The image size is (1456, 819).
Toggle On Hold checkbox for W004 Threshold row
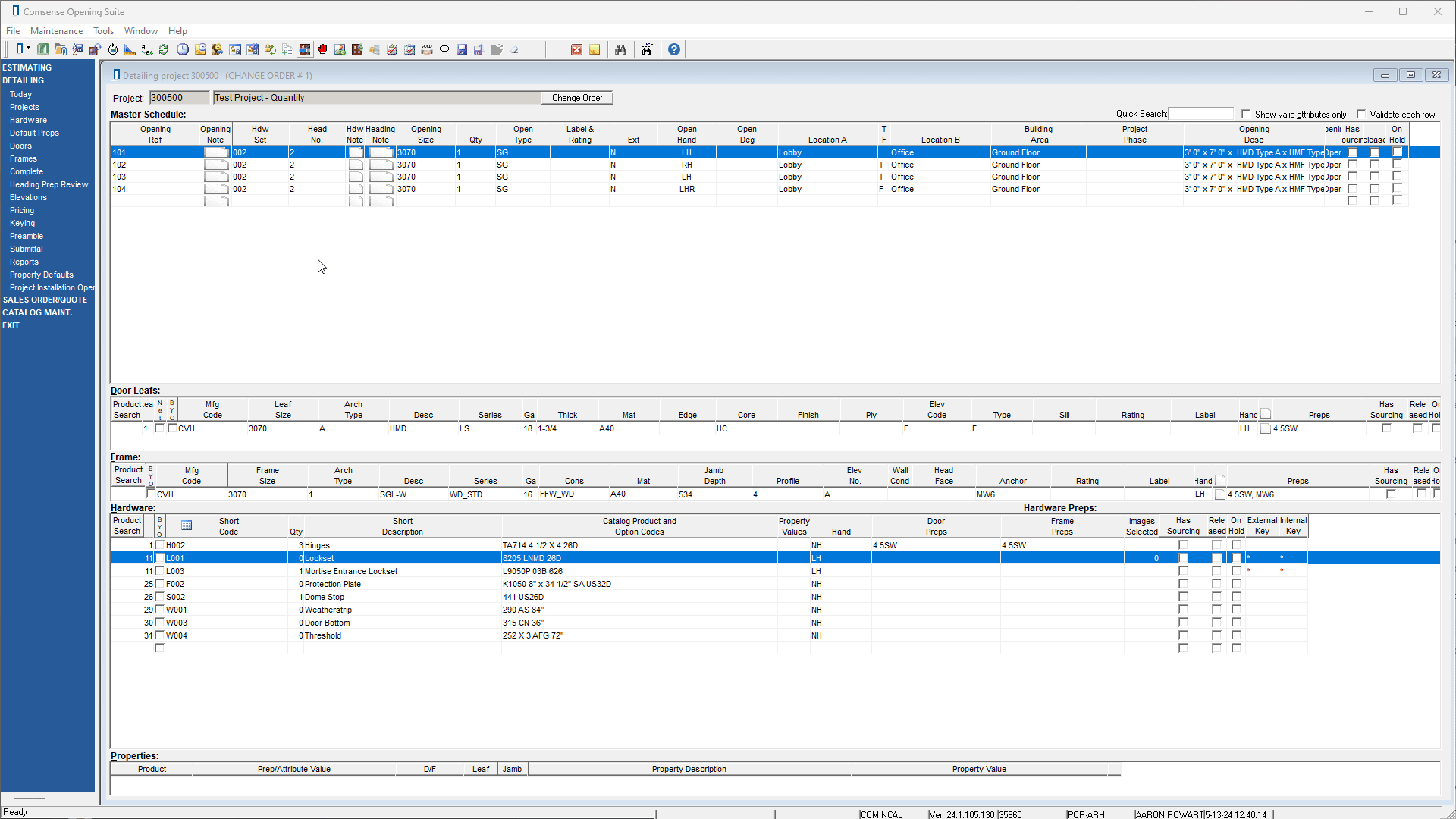pyautogui.click(x=1236, y=635)
